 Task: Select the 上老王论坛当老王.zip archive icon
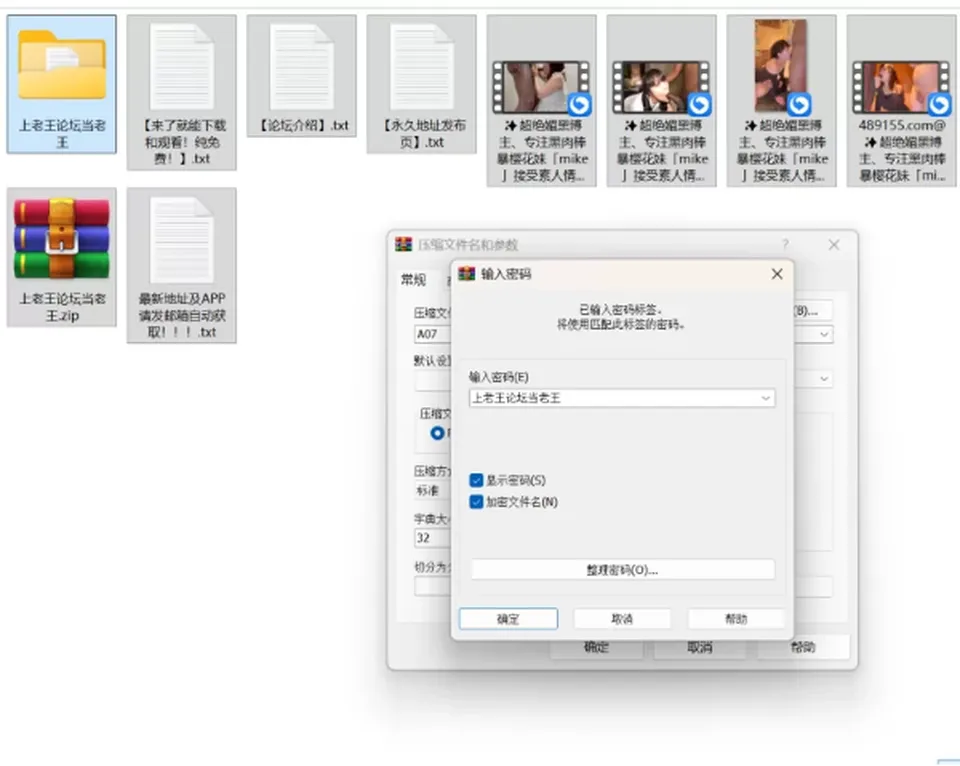(62, 238)
